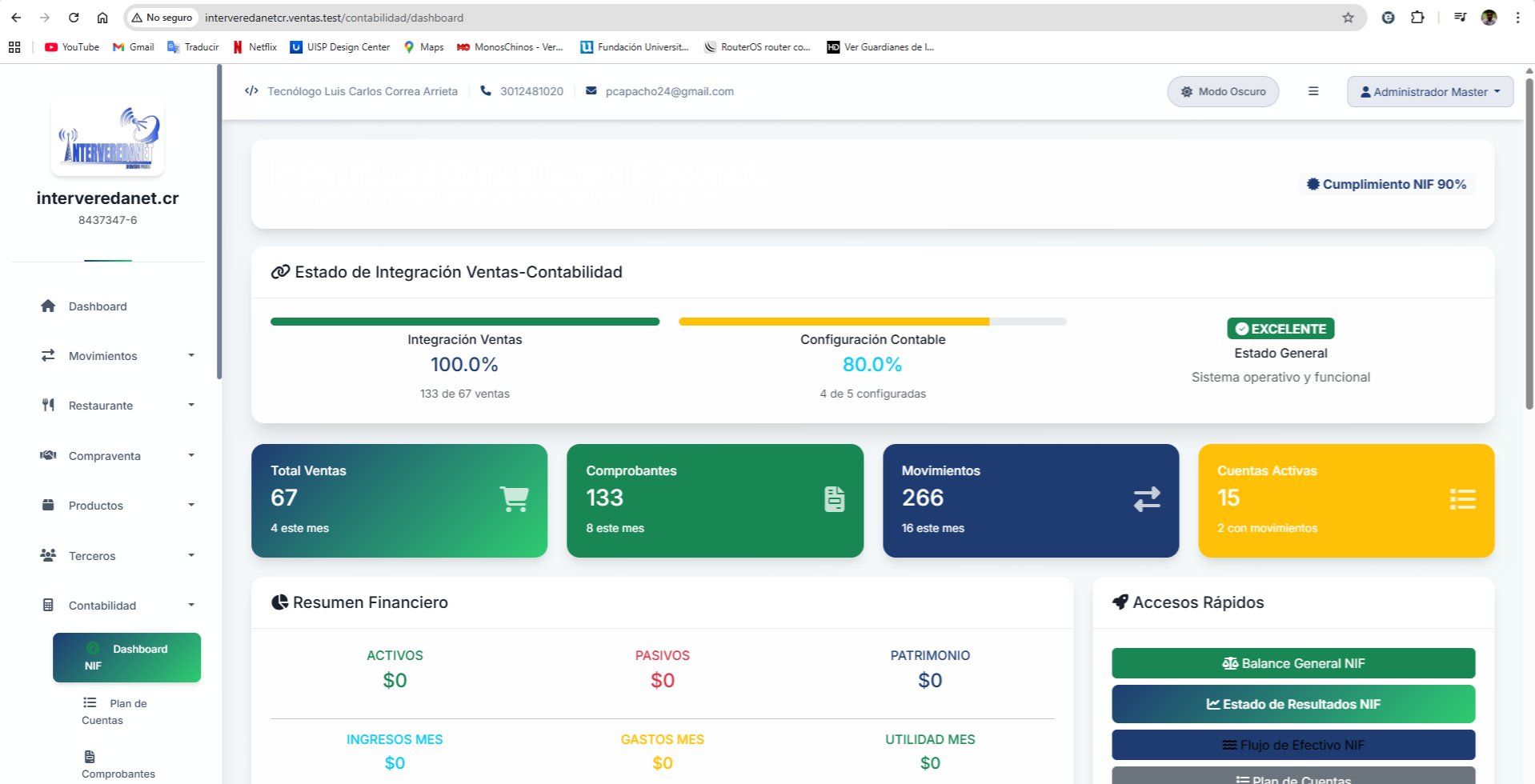
Task: Click the transfer arrows icon in Movimientos card
Action: [1146, 499]
